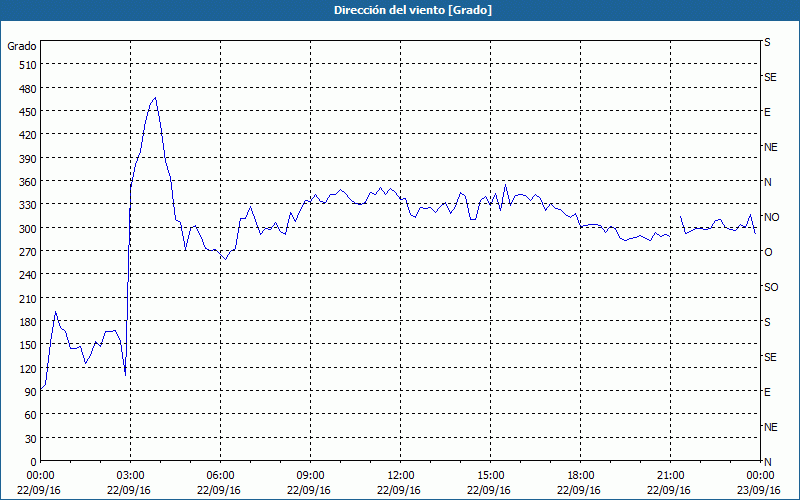This screenshot has width=800, height=500.
Task: Pick the 18:00 time axis label
Action: tap(580, 476)
